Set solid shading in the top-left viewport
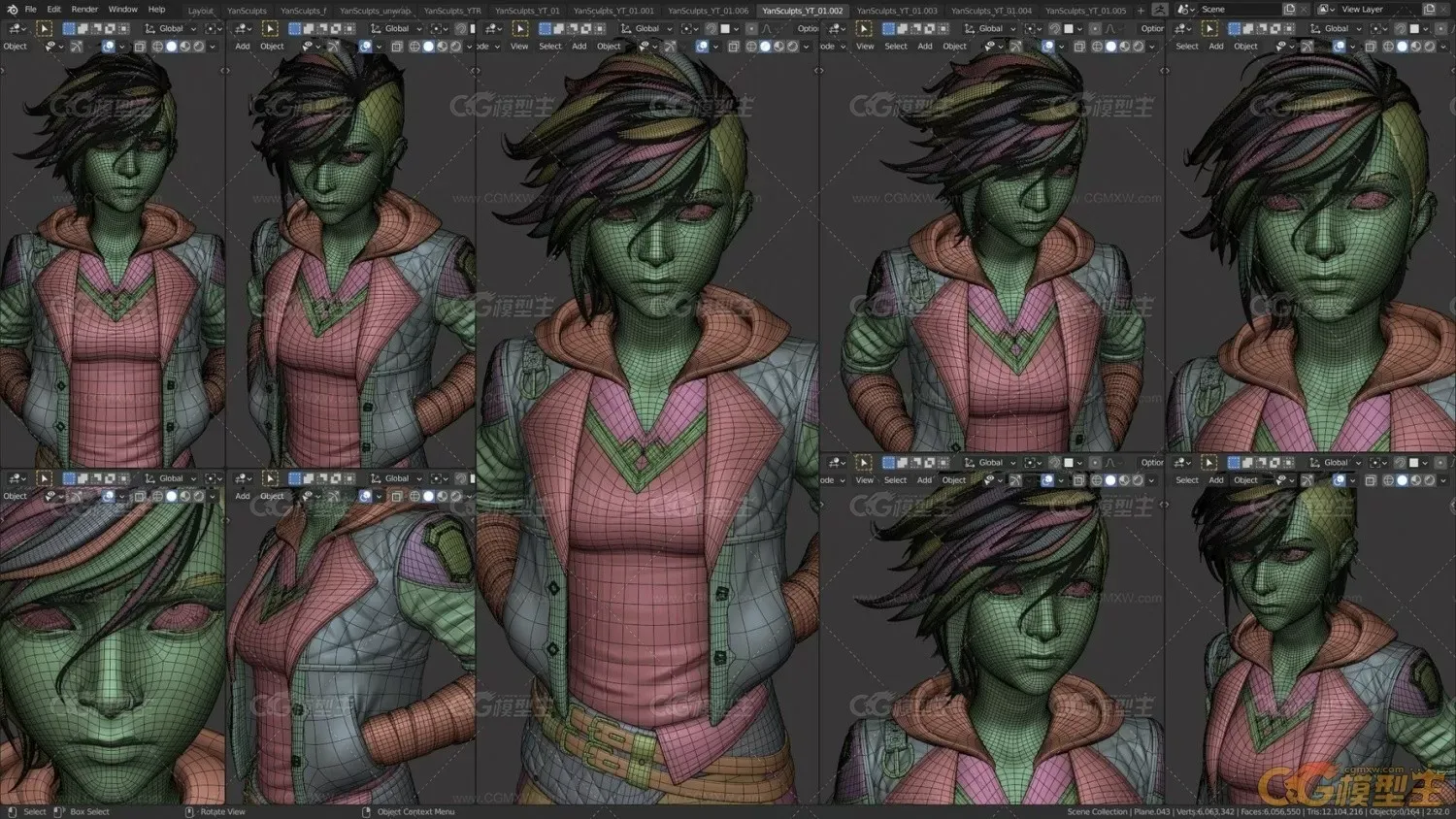 [x=172, y=47]
